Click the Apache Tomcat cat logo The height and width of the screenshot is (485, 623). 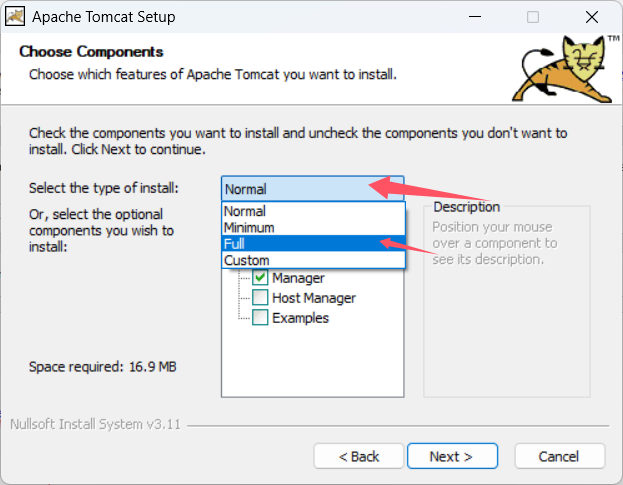coord(567,68)
